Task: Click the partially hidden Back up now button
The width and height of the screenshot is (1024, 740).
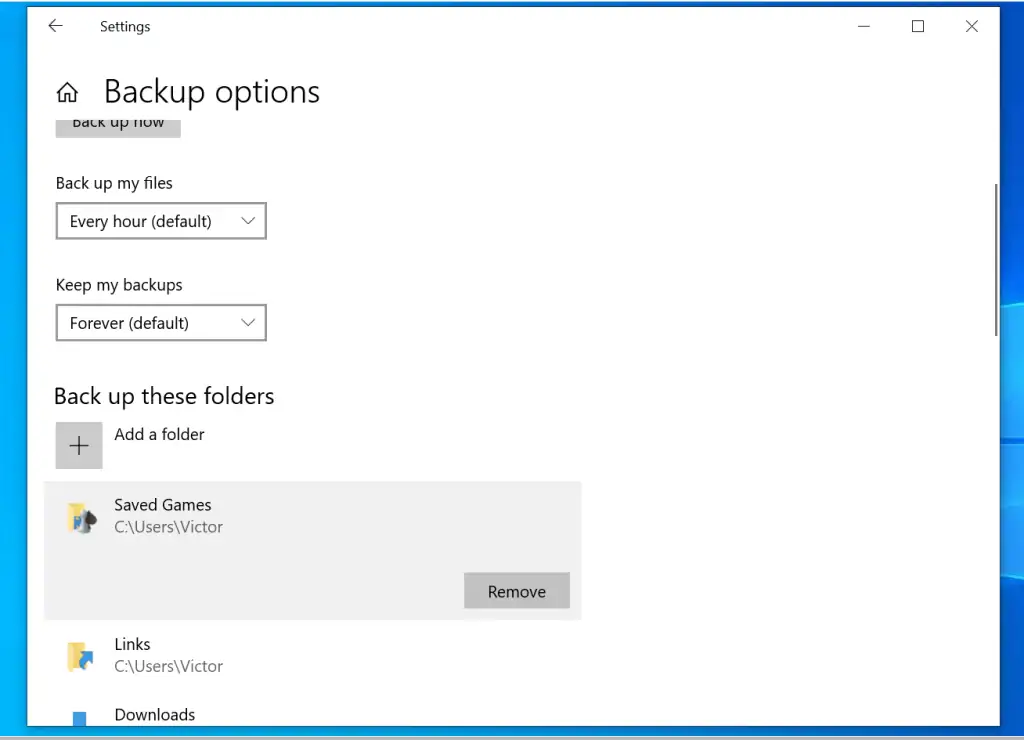Action: click(x=118, y=126)
